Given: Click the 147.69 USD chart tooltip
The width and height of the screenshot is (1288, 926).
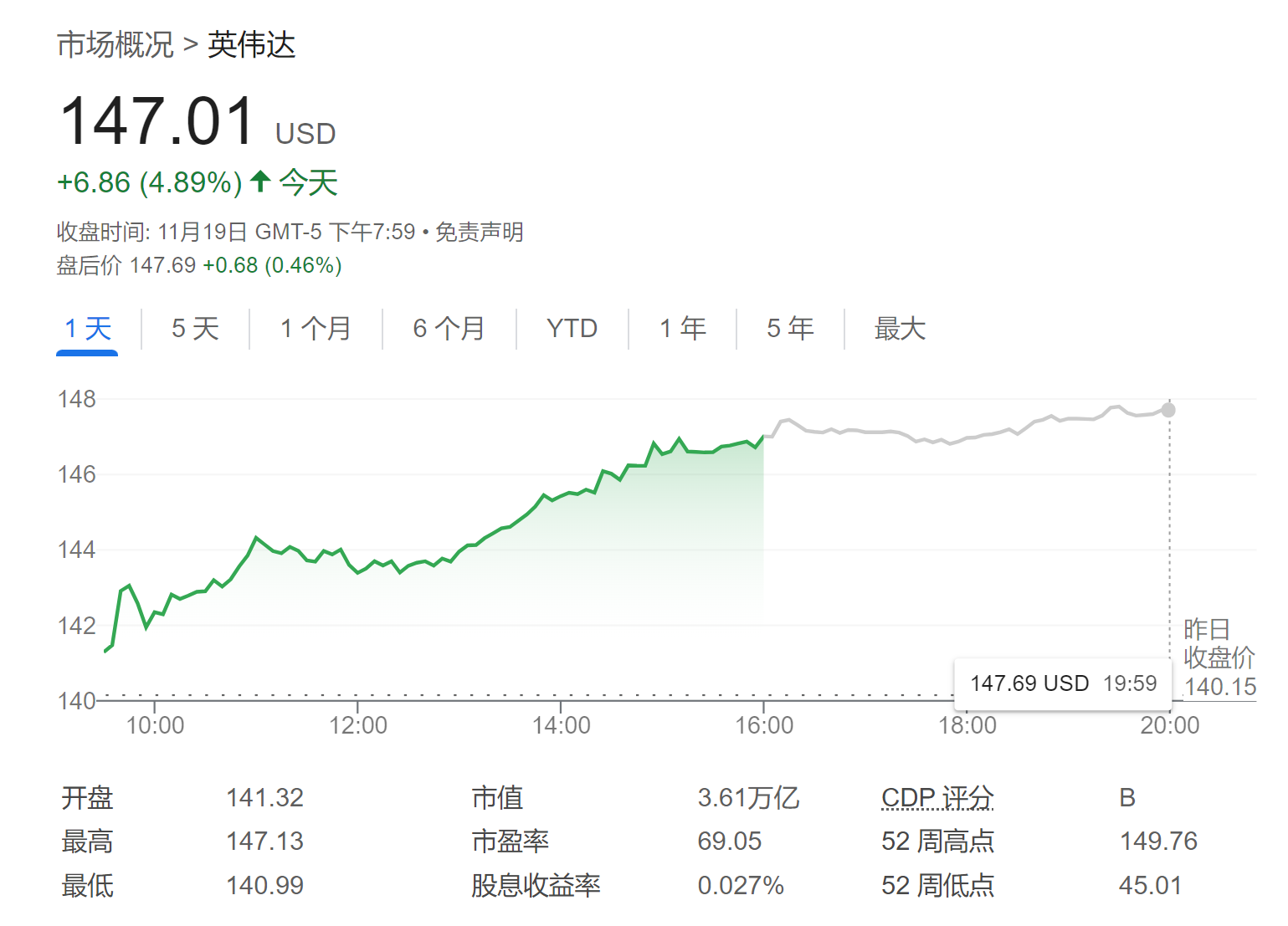Looking at the screenshot, I should tap(1063, 683).
